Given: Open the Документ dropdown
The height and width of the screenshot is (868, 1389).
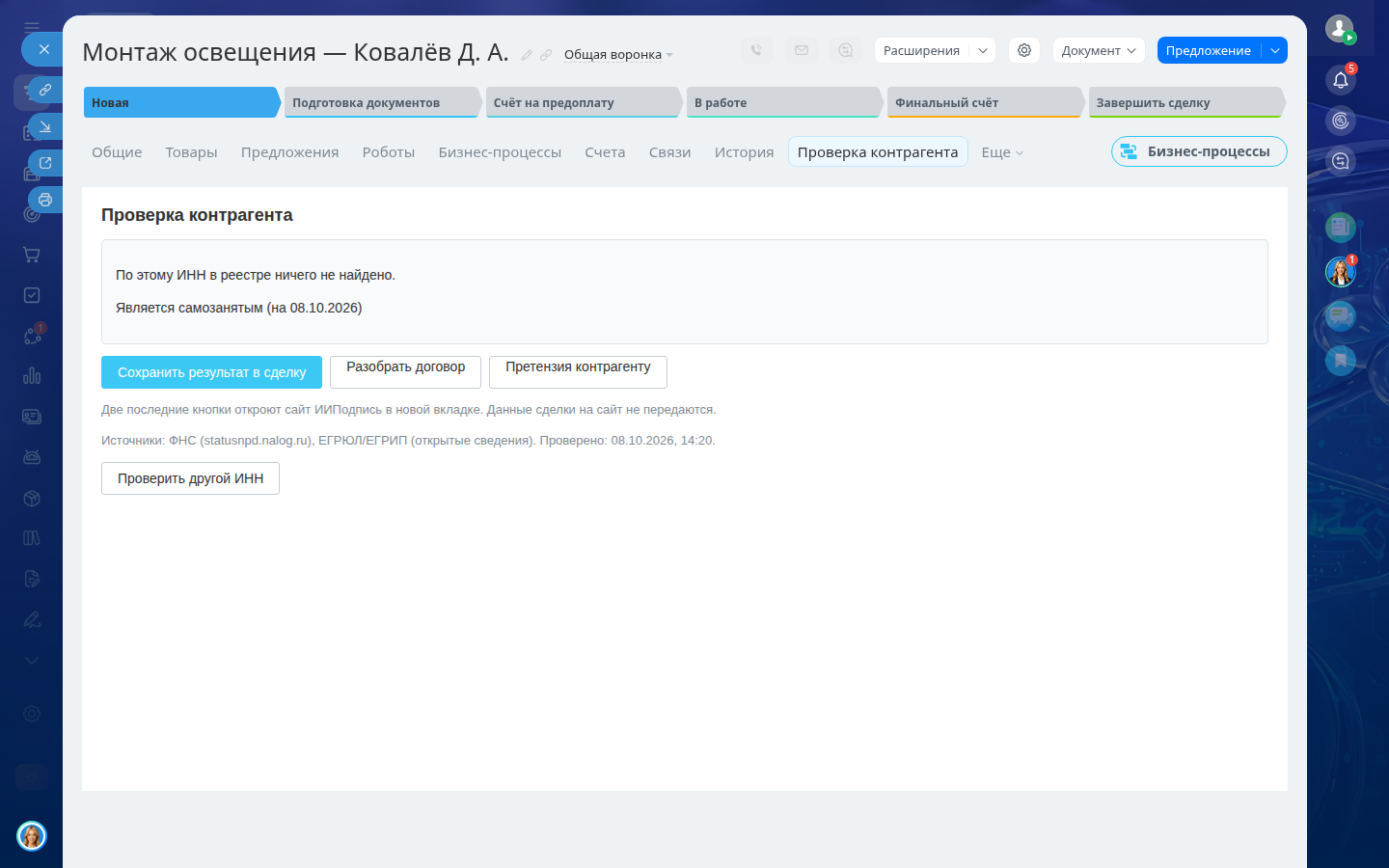Looking at the screenshot, I should [x=1099, y=50].
